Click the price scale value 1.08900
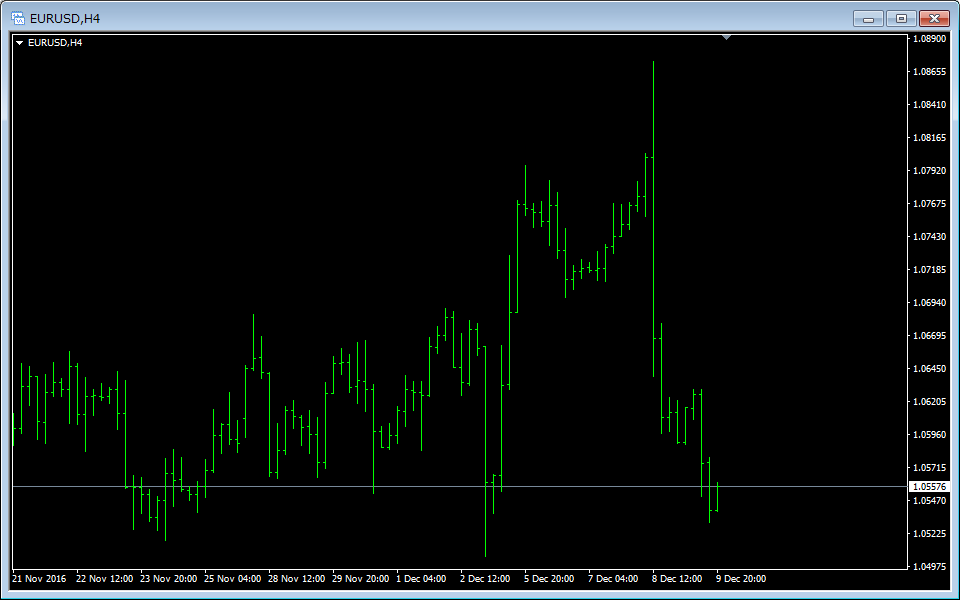This screenshot has height=600, width=960. click(x=929, y=39)
